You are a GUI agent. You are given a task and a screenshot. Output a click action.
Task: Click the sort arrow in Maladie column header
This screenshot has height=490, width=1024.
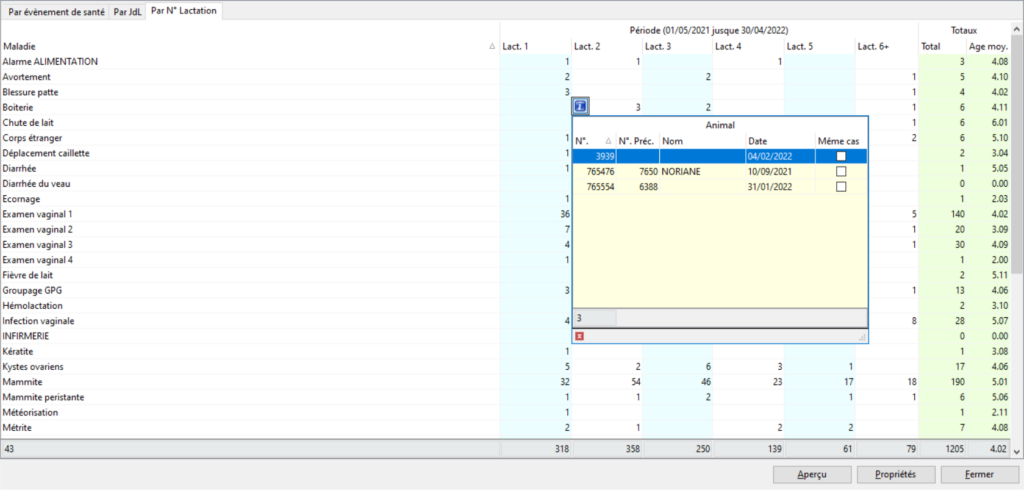[x=491, y=47]
